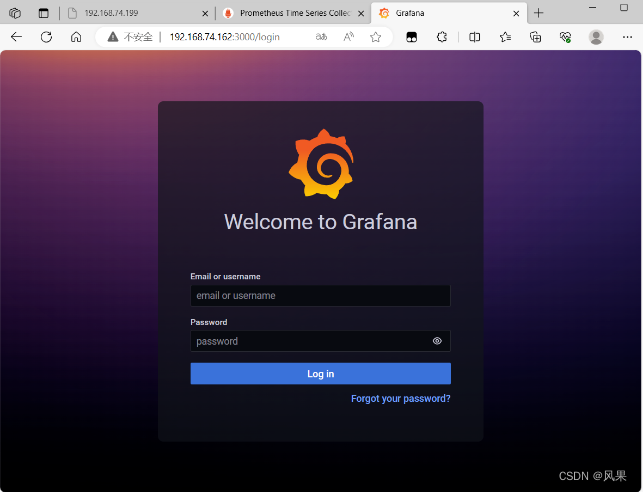
Task: Click the not secure warning icon
Action: [113, 37]
